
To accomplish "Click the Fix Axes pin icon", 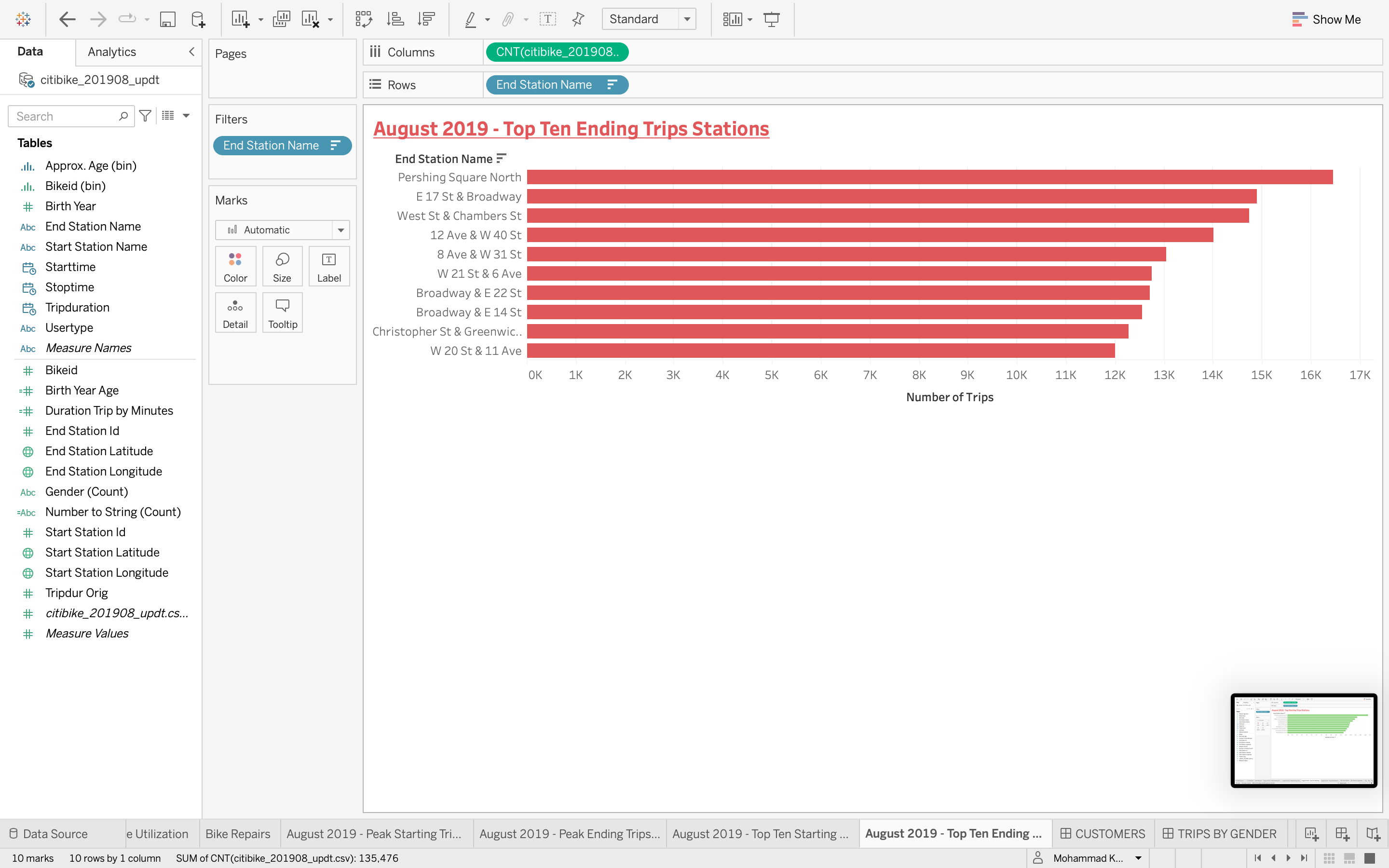I will (x=578, y=19).
